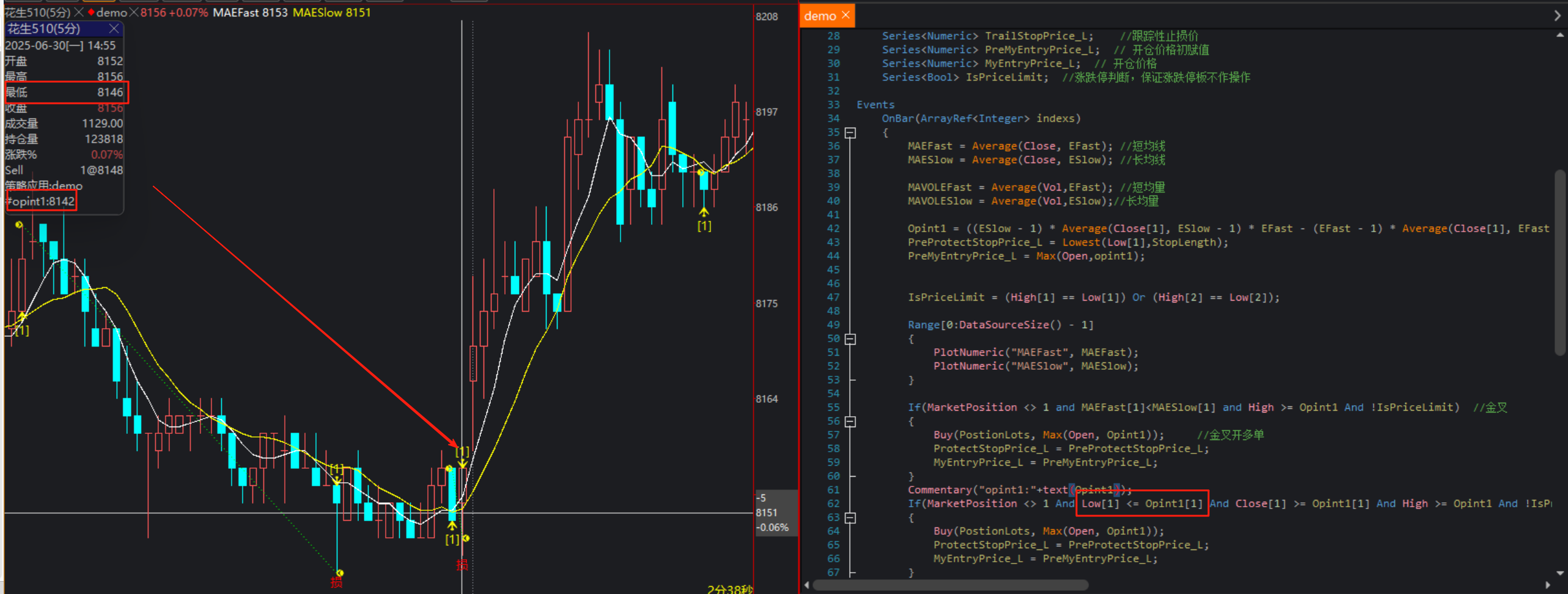Image resolution: width=1568 pixels, height=594 pixels.
Task: Click the 策略应用:demo row
Action: click(x=64, y=186)
